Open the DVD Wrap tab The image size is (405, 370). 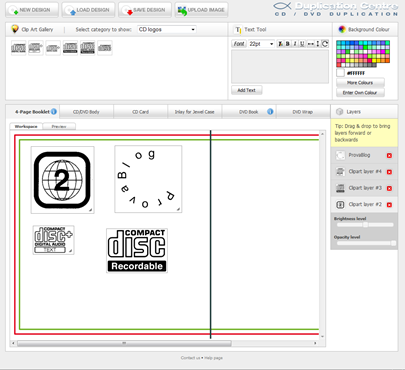coord(303,112)
